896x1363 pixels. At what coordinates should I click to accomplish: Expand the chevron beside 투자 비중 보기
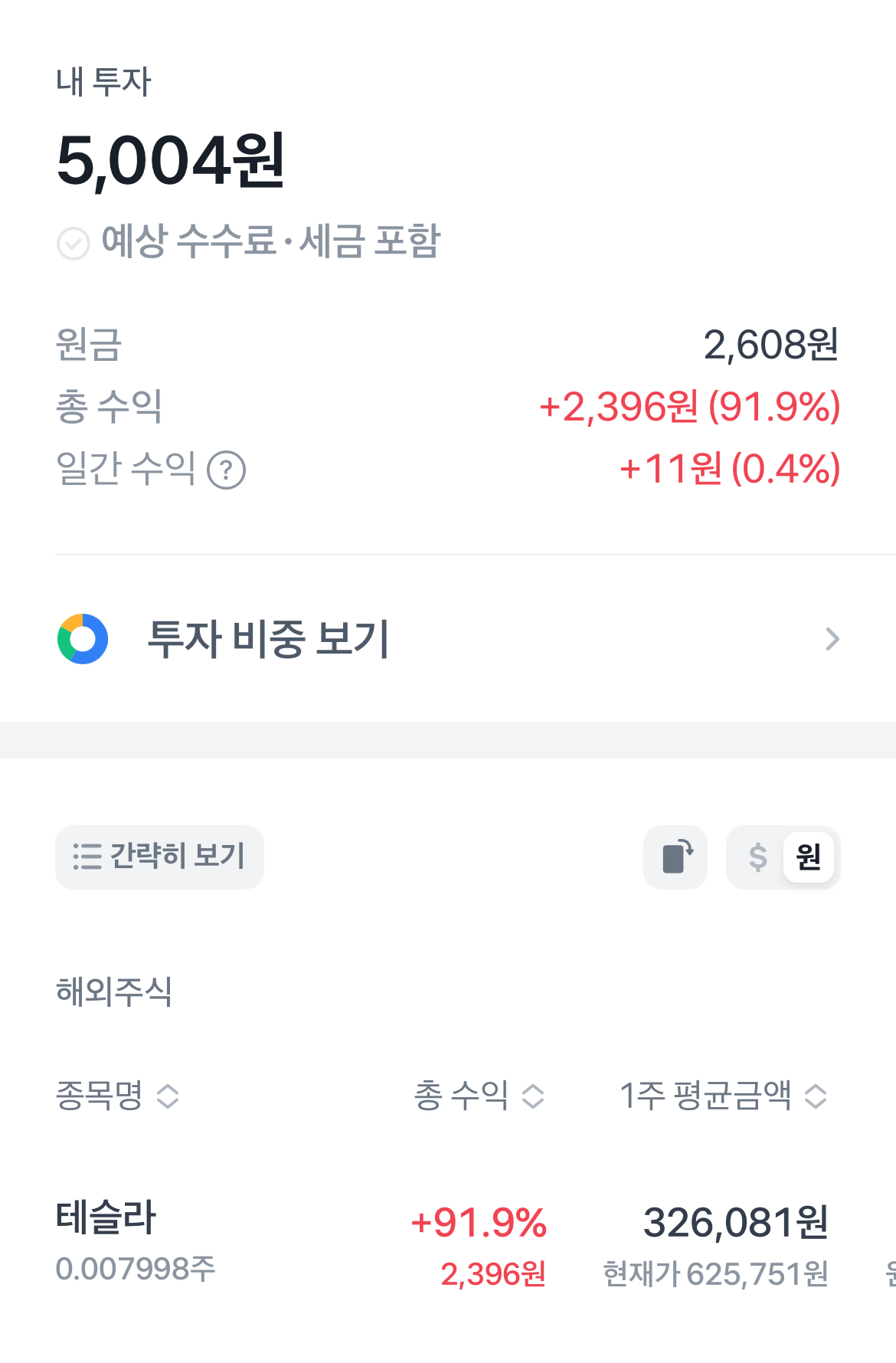point(832,639)
